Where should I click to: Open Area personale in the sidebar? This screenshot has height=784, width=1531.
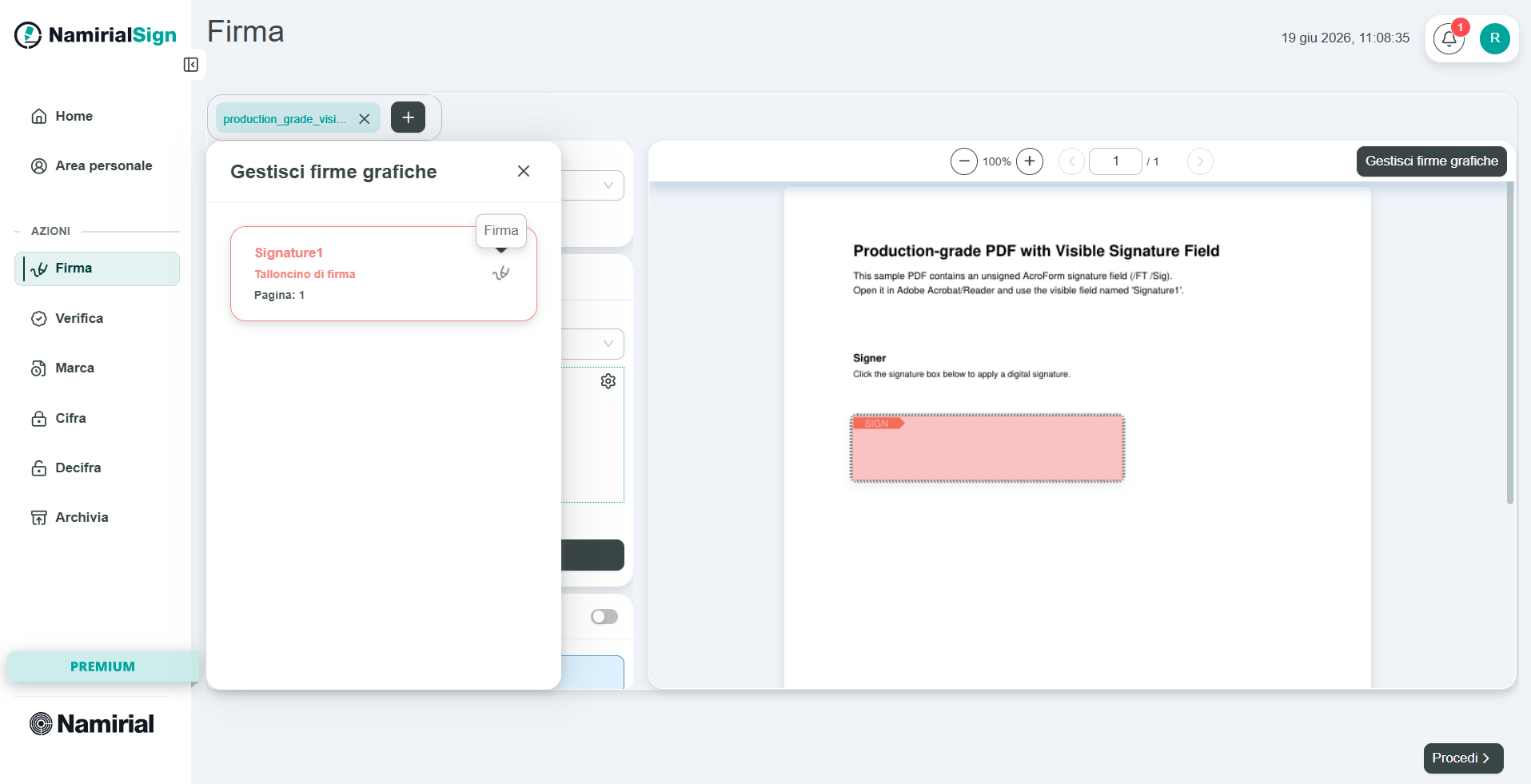(92, 166)
